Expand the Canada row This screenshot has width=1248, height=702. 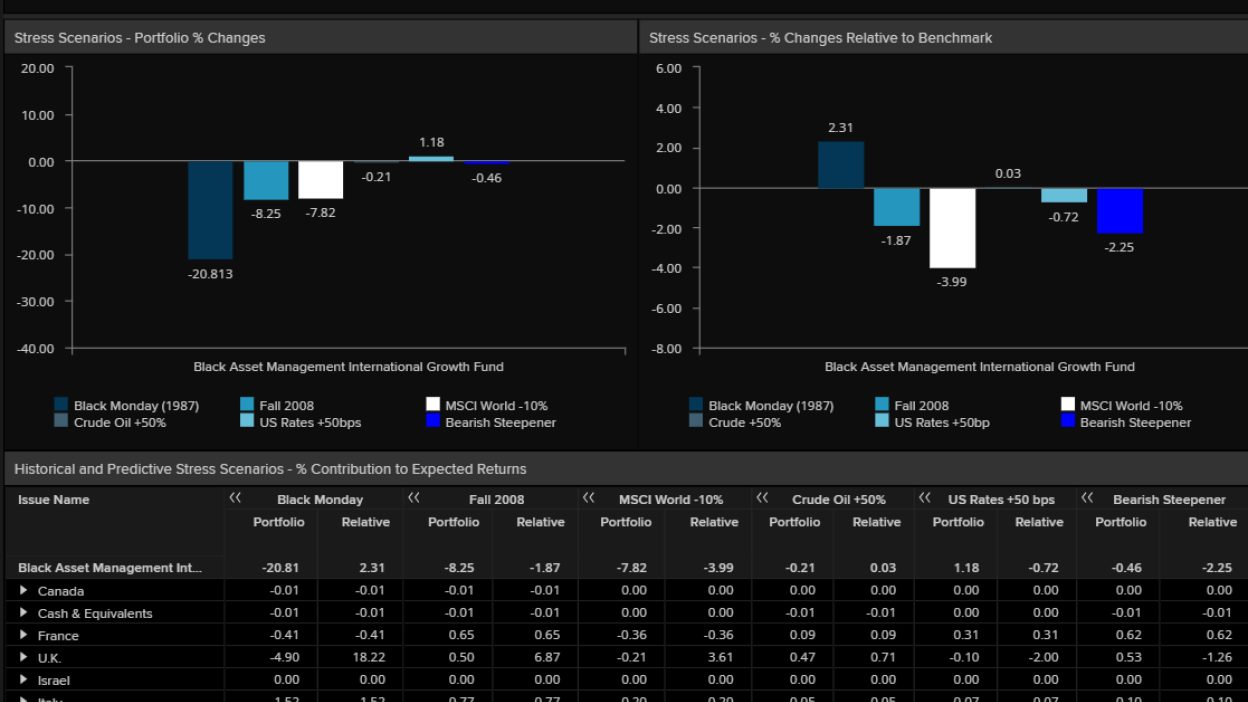tap(25, 591)
